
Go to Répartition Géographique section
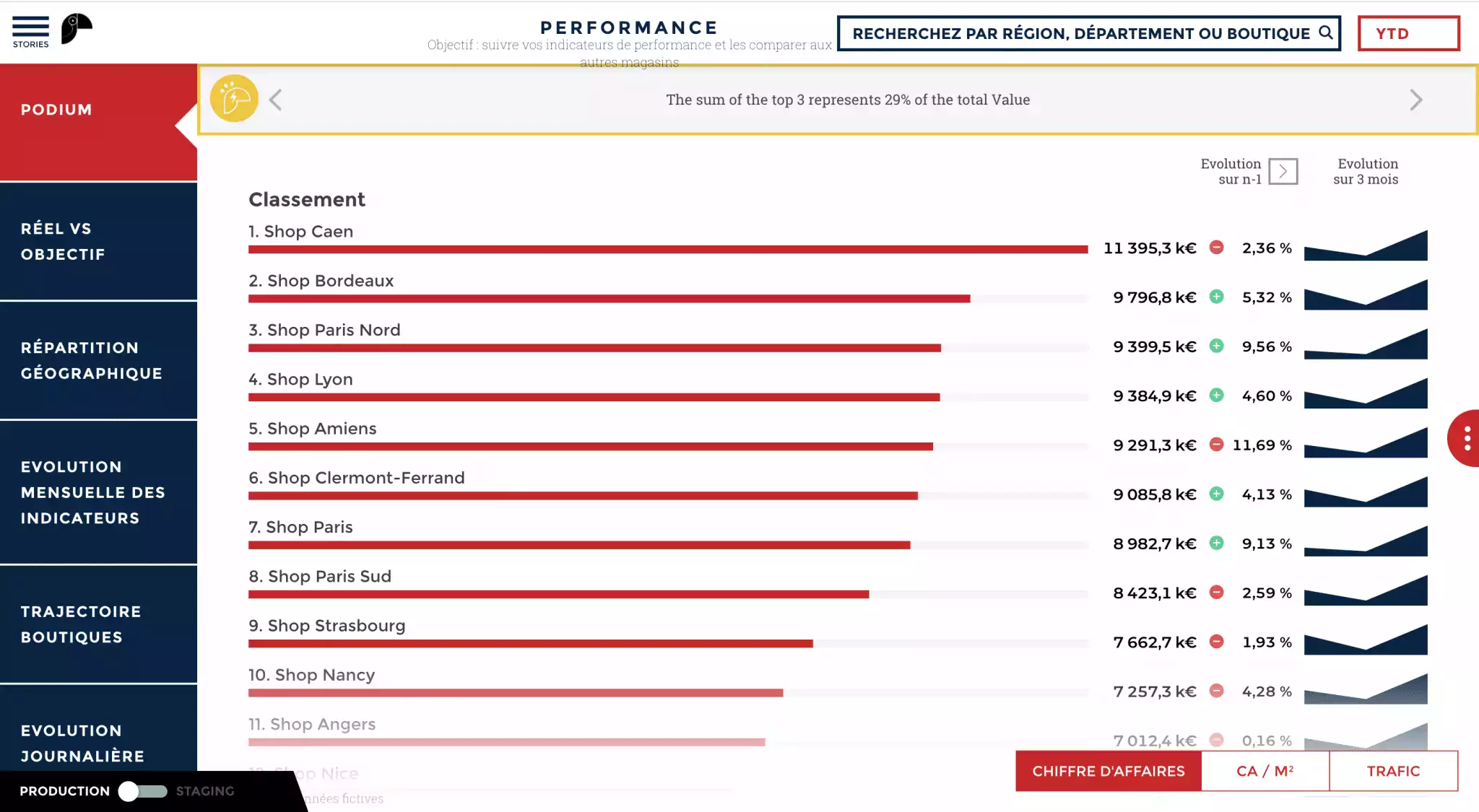pos(99,360)
